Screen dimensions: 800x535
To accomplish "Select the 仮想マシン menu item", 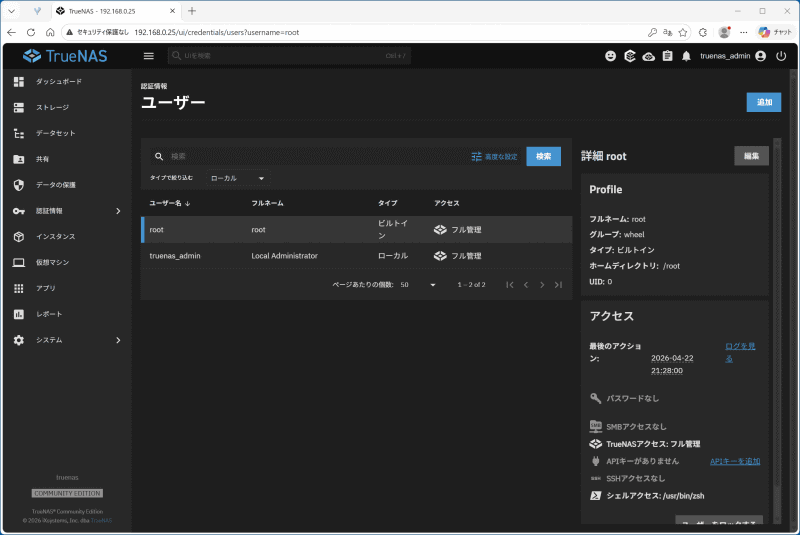I will click(53, 263).
